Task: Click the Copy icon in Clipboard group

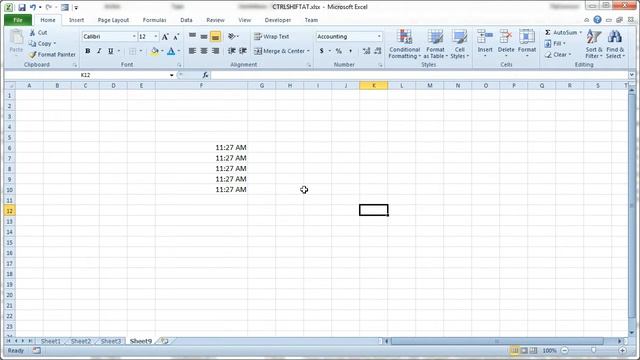Action: click(33, 43)
